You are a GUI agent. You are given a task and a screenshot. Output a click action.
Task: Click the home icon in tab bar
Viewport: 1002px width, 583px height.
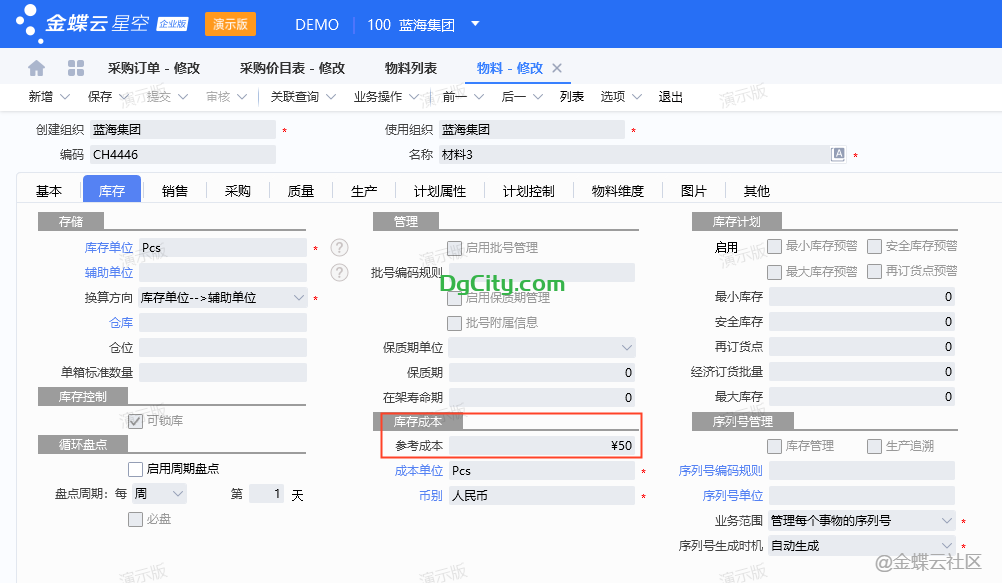point(37,68)
